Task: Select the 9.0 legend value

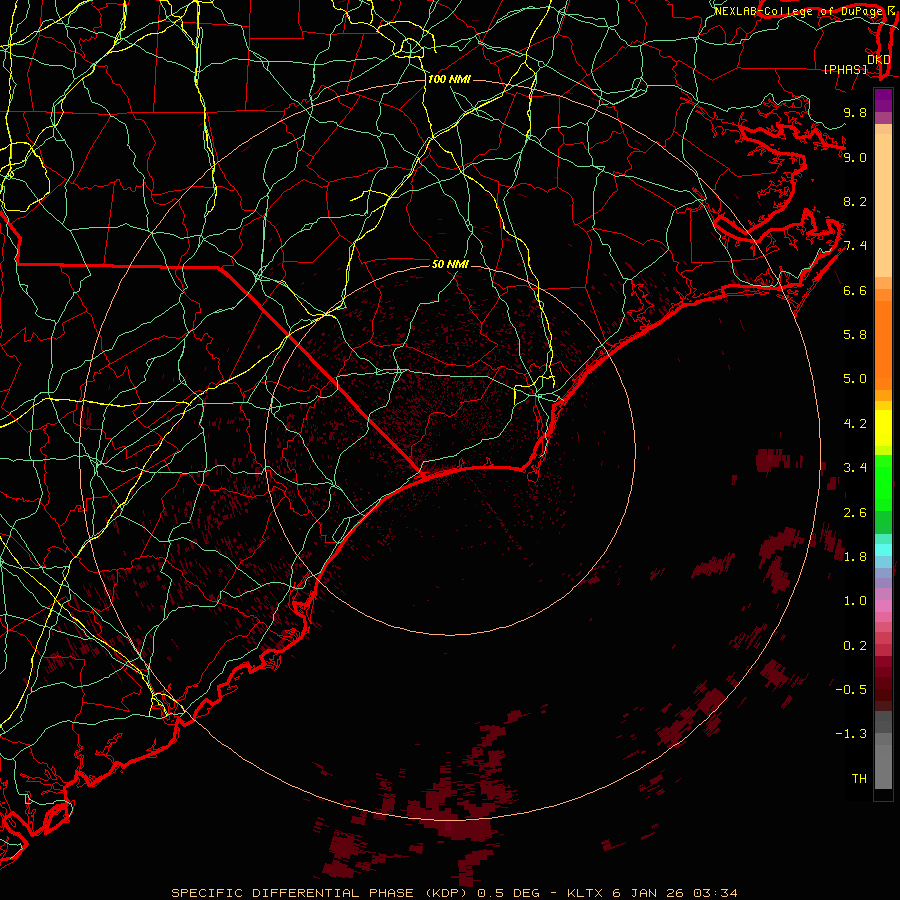Action: pyautogui.click(x=855, y=158)
